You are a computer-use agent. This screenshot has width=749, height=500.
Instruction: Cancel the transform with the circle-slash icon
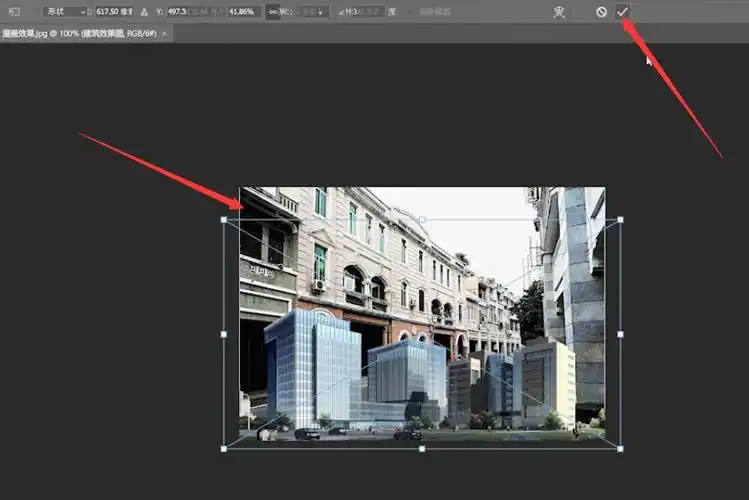coord(601,11)
